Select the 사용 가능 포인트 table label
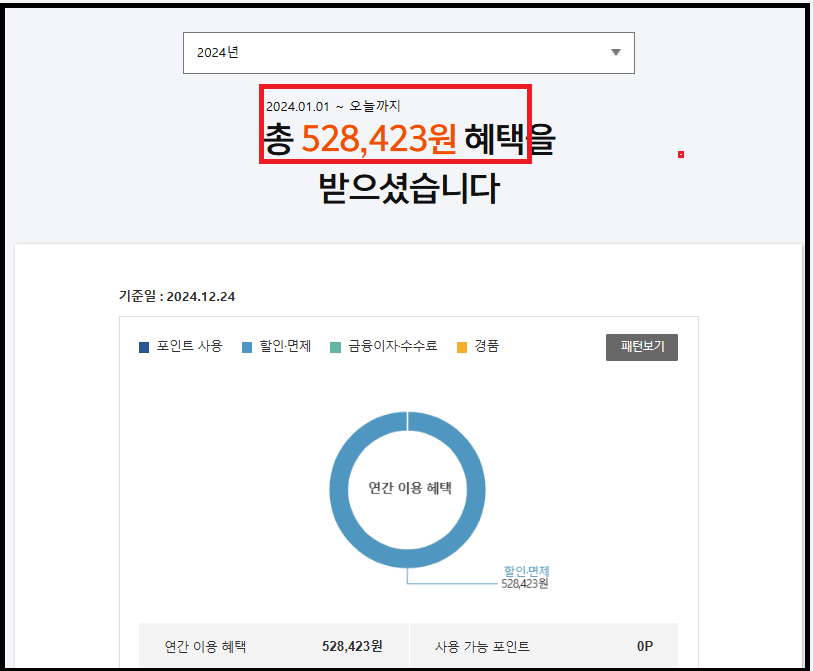This screenshot has width=813, height=671. (483, 646)
